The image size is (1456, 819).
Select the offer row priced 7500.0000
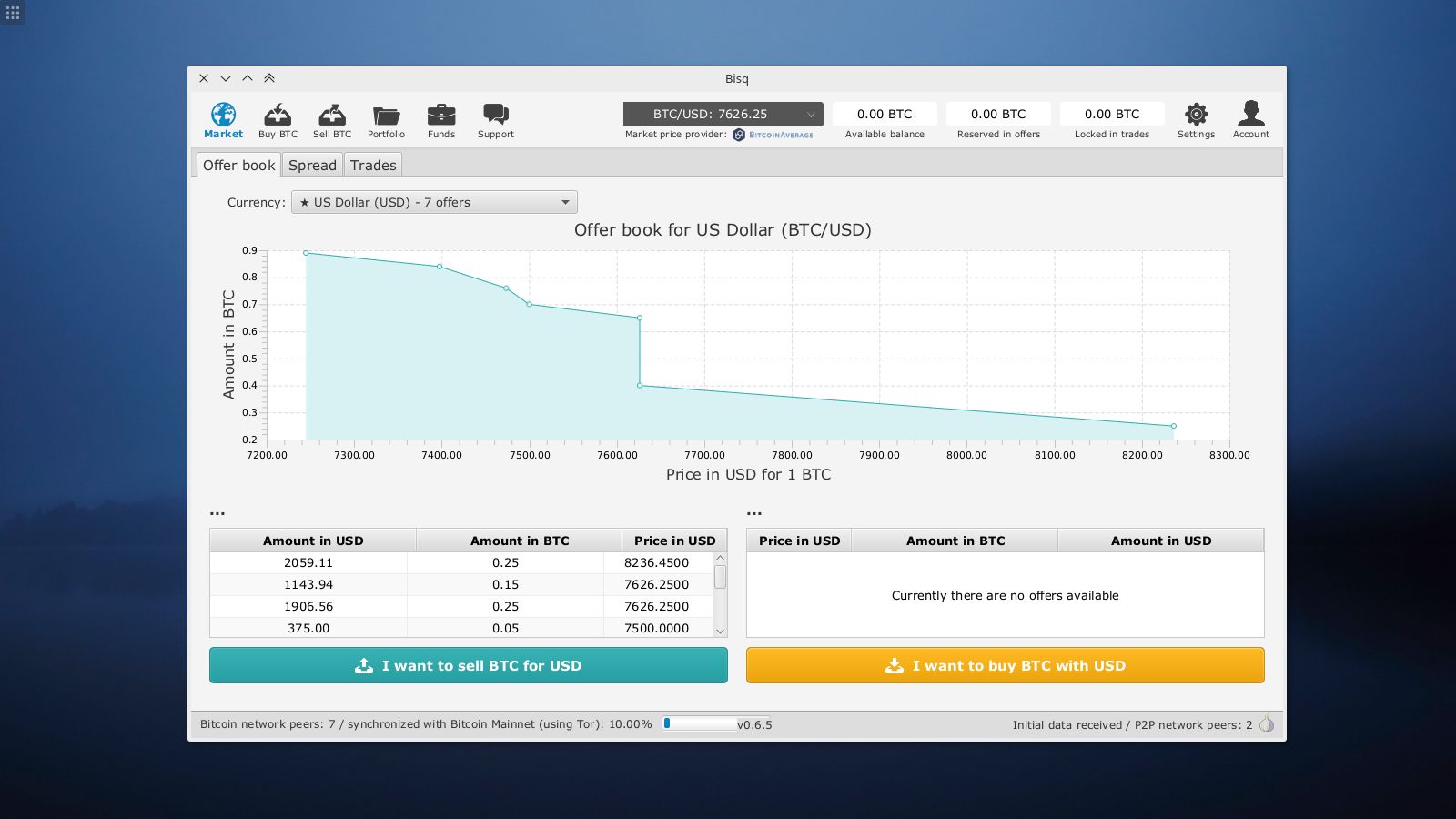(461, 628)
